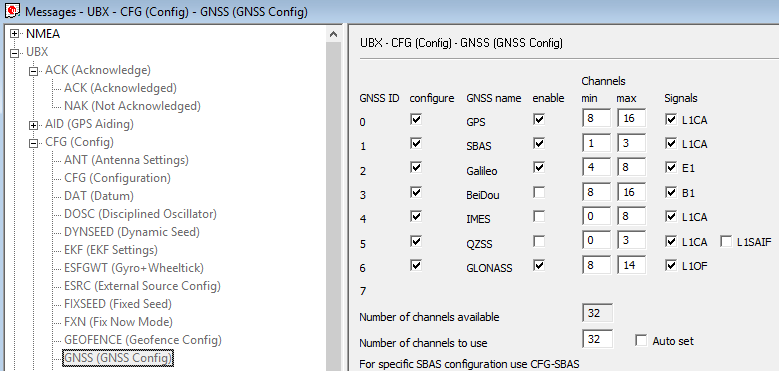Open ESFGWT (Gyro+Wheeltick) item
Screen dimensions: 779x371
(x=134, y=268)
